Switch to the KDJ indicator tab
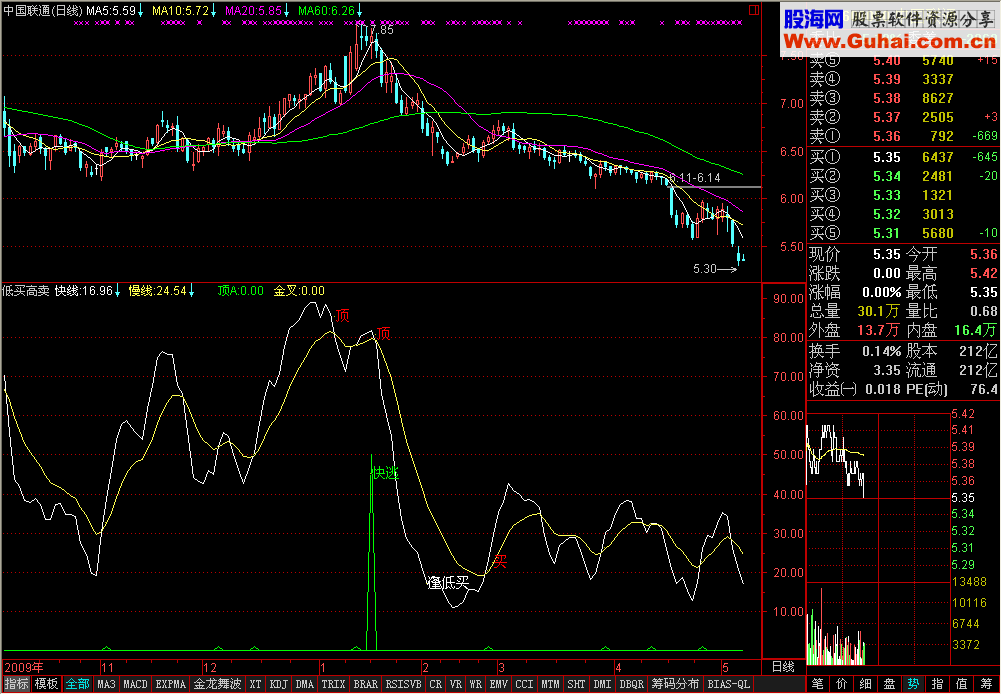Image resolution: width=1002 pixels, height=695 pixels. (279, 684)
